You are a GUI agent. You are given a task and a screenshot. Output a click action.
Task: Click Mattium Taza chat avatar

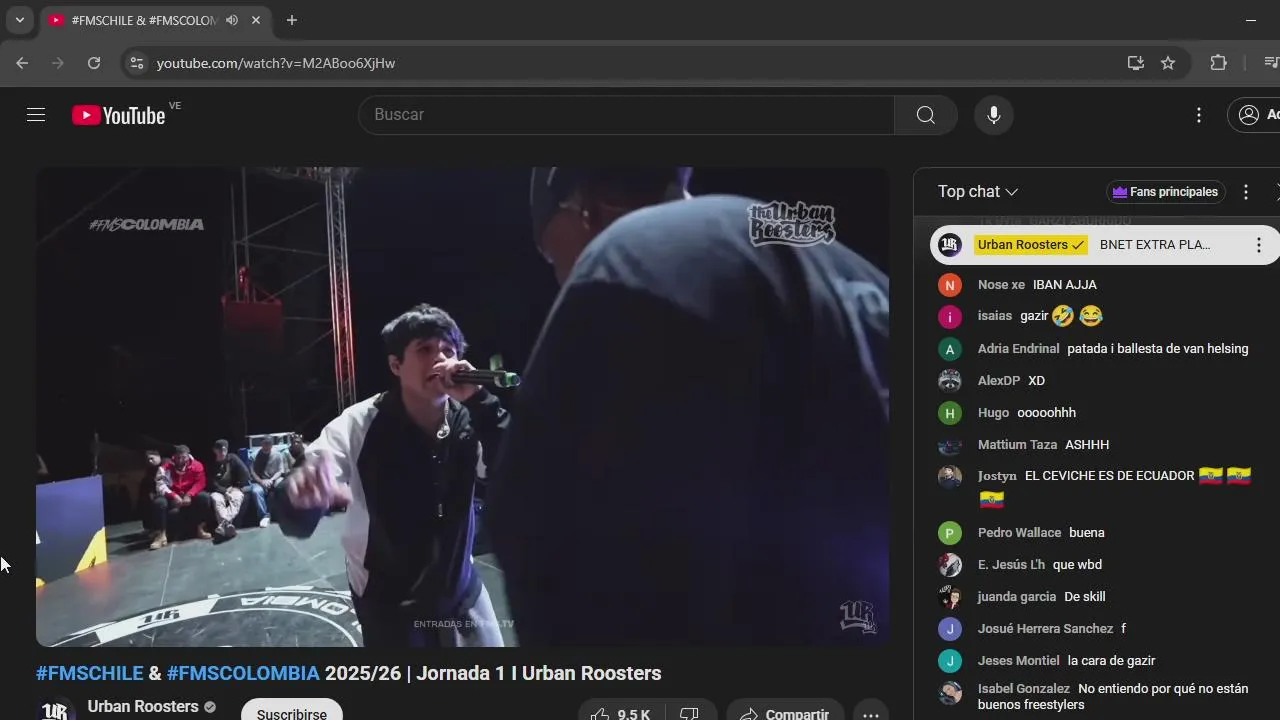950,445
